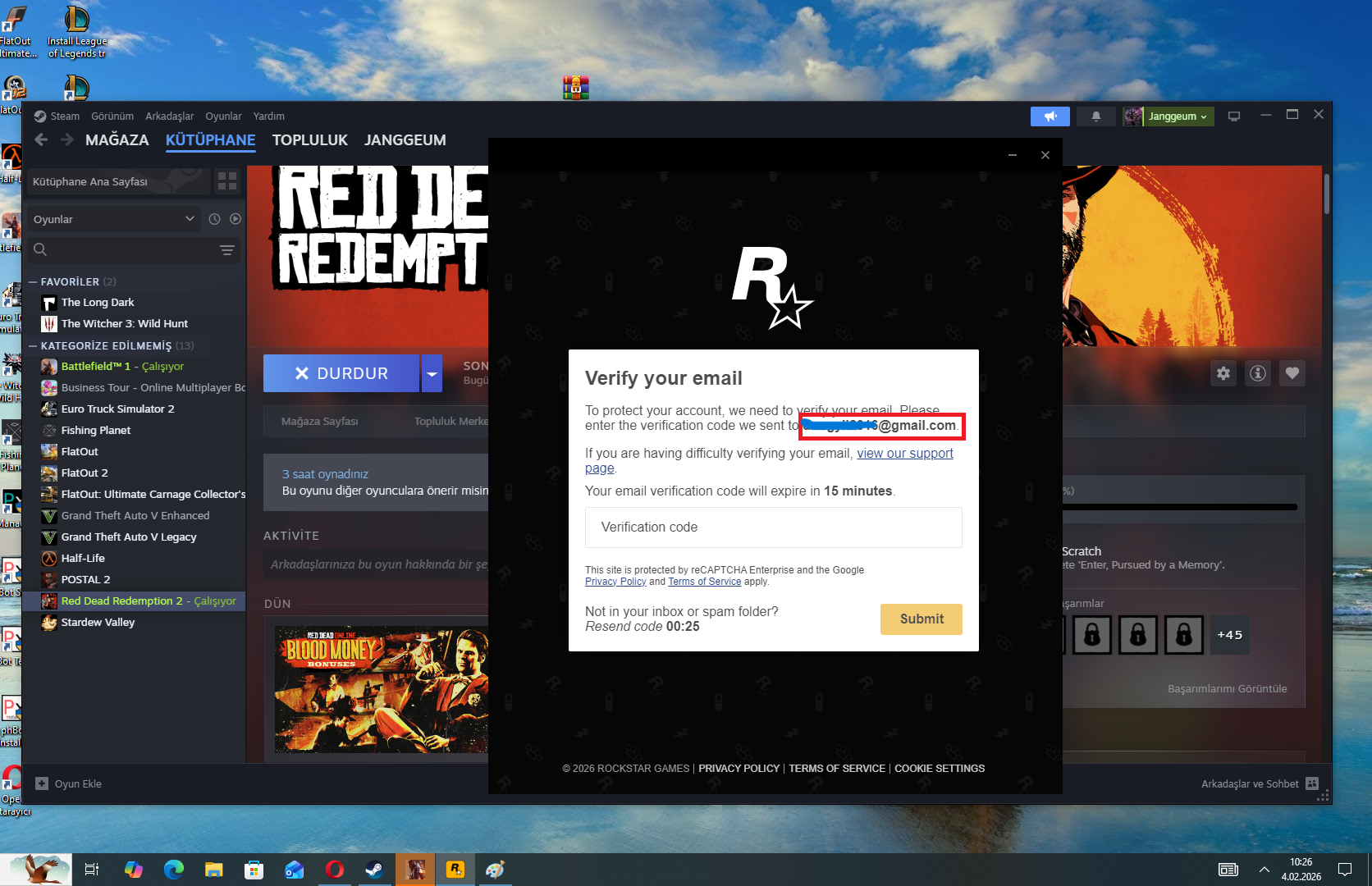
Task: Show the +45 remaining achievements
Action: coord(1230,635)
